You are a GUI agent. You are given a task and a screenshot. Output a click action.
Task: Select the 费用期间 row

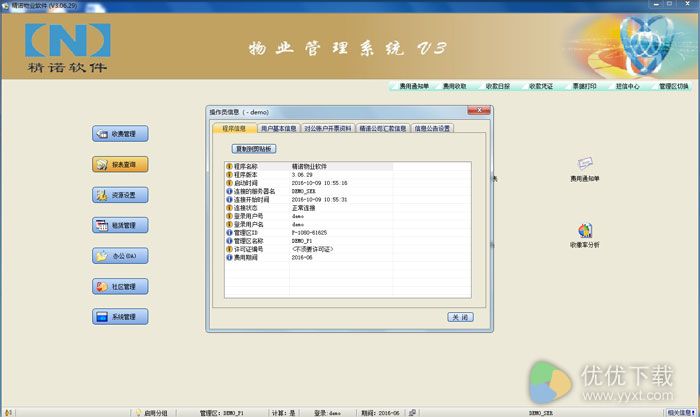pyautogui.click(x=347, y=258)
